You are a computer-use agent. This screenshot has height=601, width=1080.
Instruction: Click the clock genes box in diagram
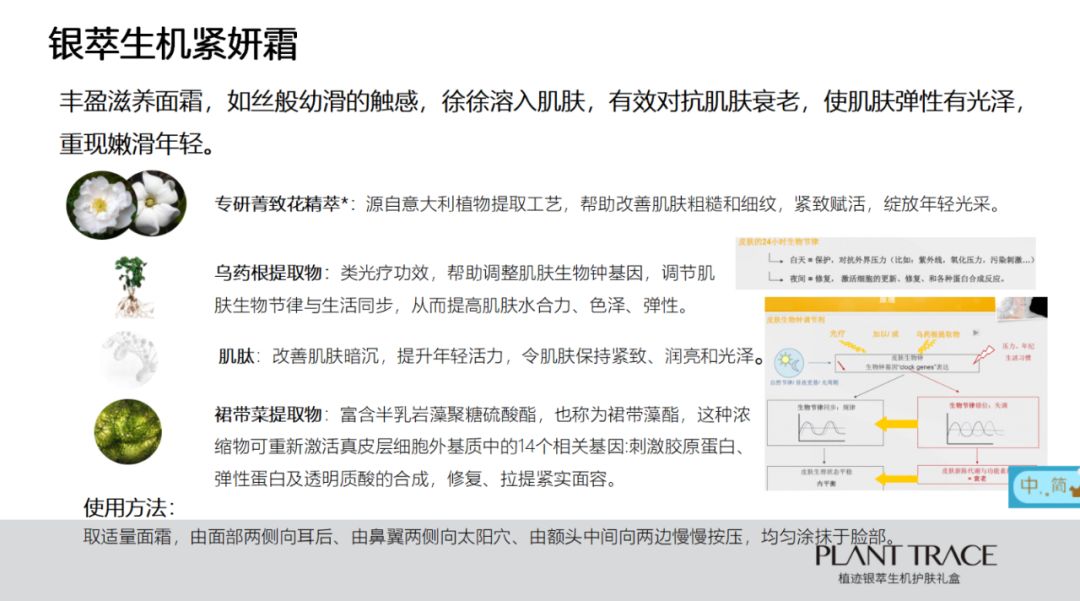(x=906, y=363)
